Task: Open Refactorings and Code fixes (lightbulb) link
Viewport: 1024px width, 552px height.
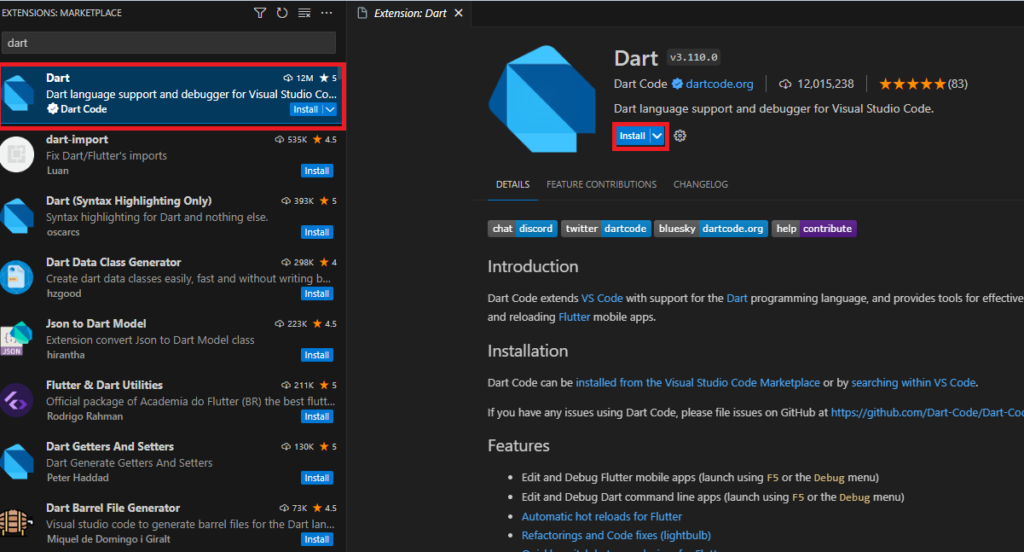Action: (x=616, y=535)
